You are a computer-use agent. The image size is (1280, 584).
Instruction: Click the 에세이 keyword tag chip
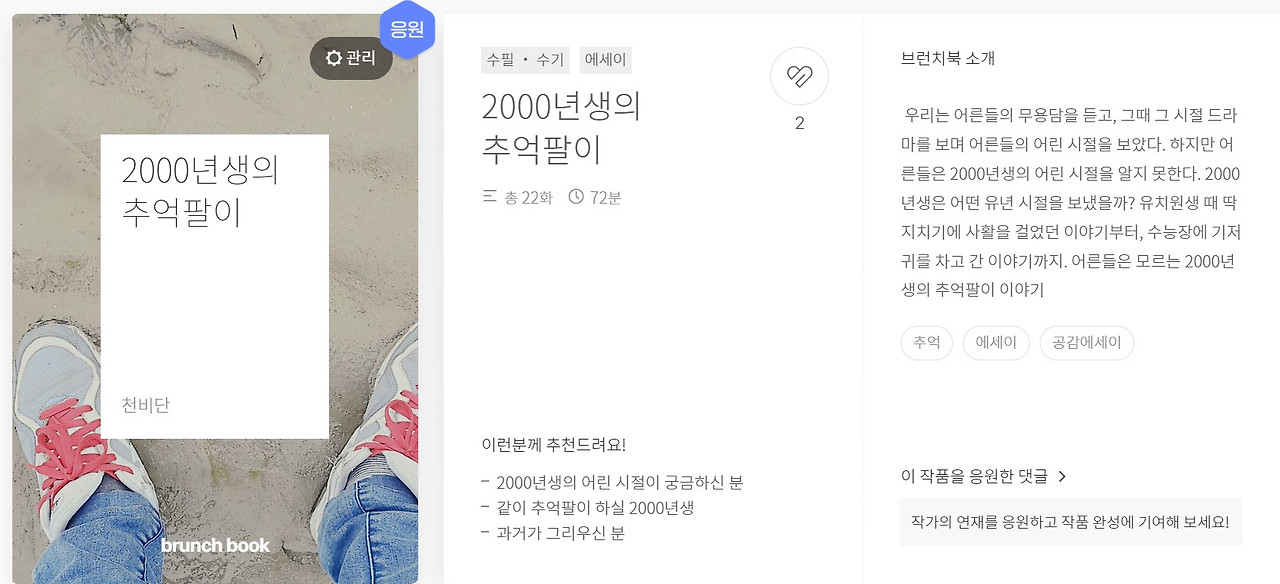[996, 343]
